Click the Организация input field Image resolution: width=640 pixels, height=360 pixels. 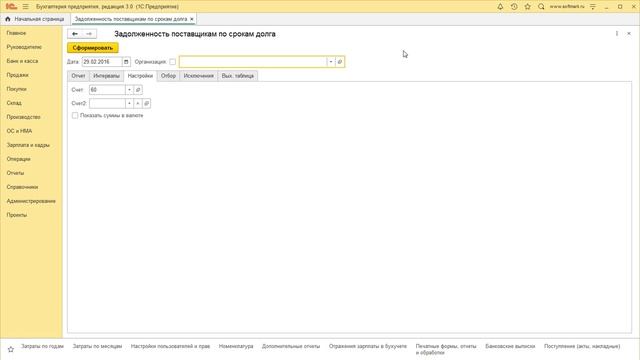click(x=253, y=62)
